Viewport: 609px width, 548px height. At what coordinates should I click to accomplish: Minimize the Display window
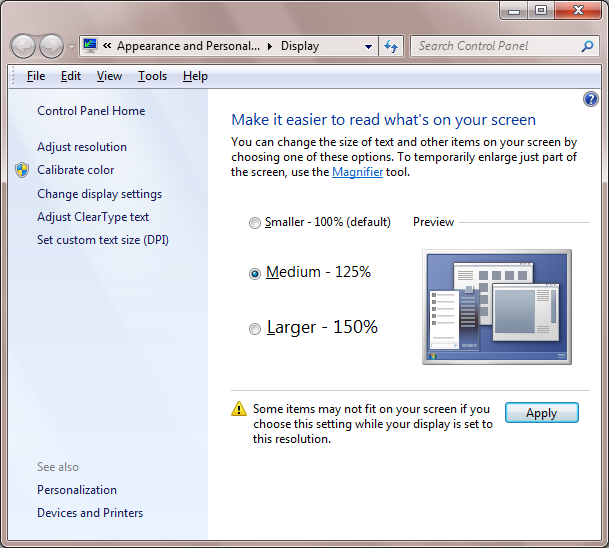[x=514, y=10]
